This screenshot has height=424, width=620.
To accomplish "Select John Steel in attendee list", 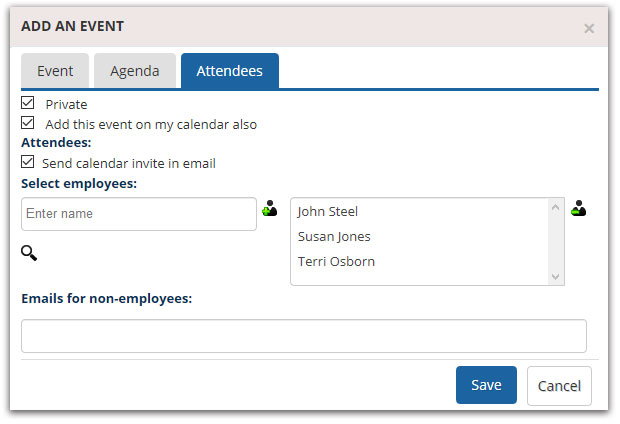I will (328, 212).
